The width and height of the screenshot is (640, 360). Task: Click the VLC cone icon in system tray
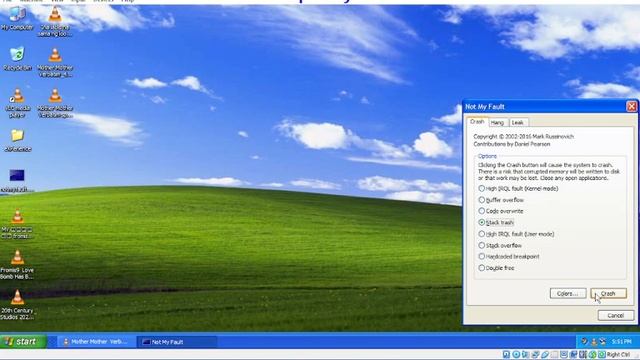(x=593, y=342)
